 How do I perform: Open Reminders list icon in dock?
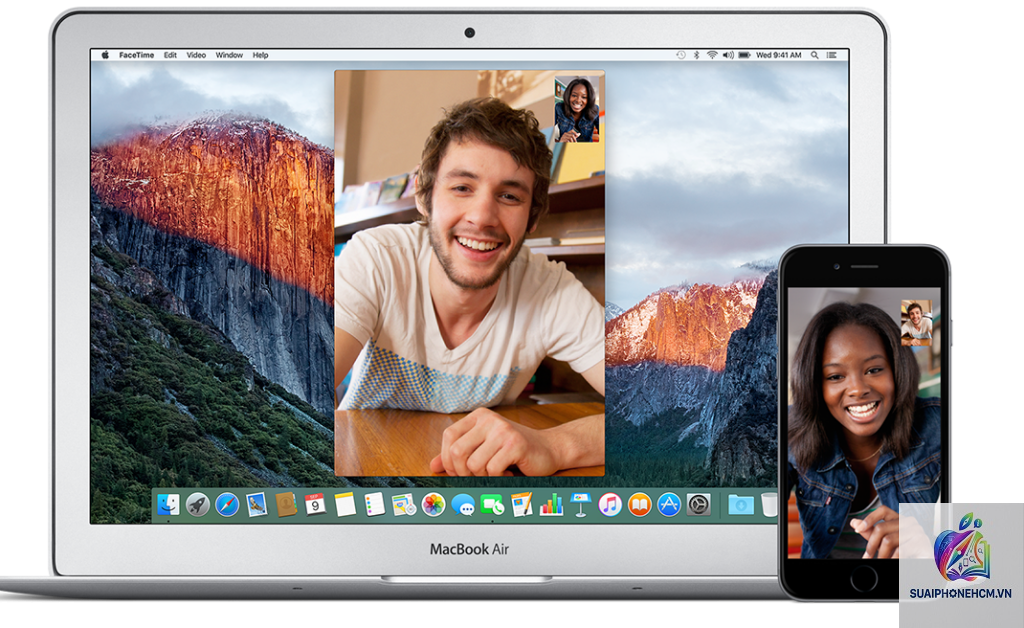tap(374, 505)
